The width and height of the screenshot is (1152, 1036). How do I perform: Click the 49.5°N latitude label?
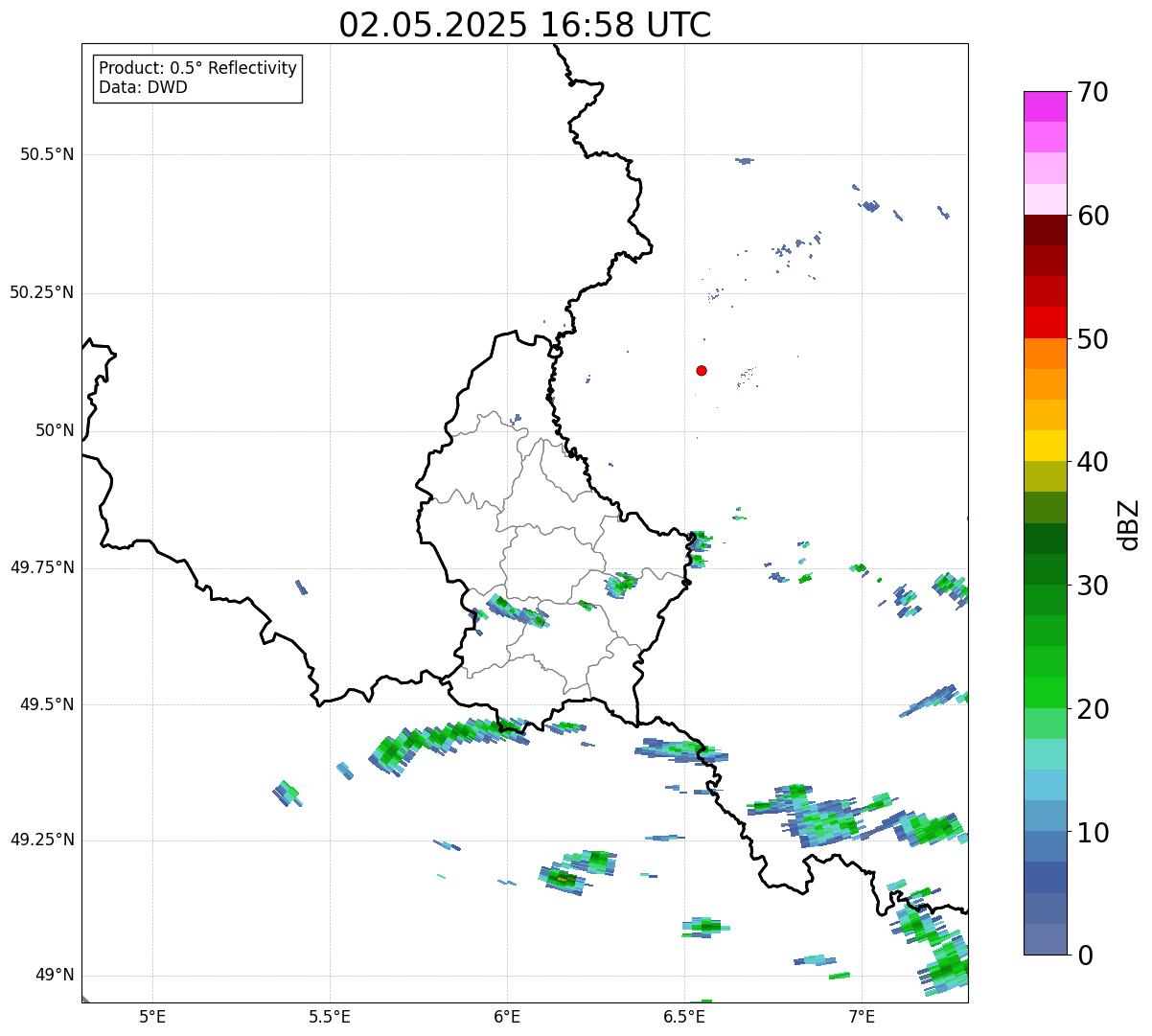(x=47, y=704)
